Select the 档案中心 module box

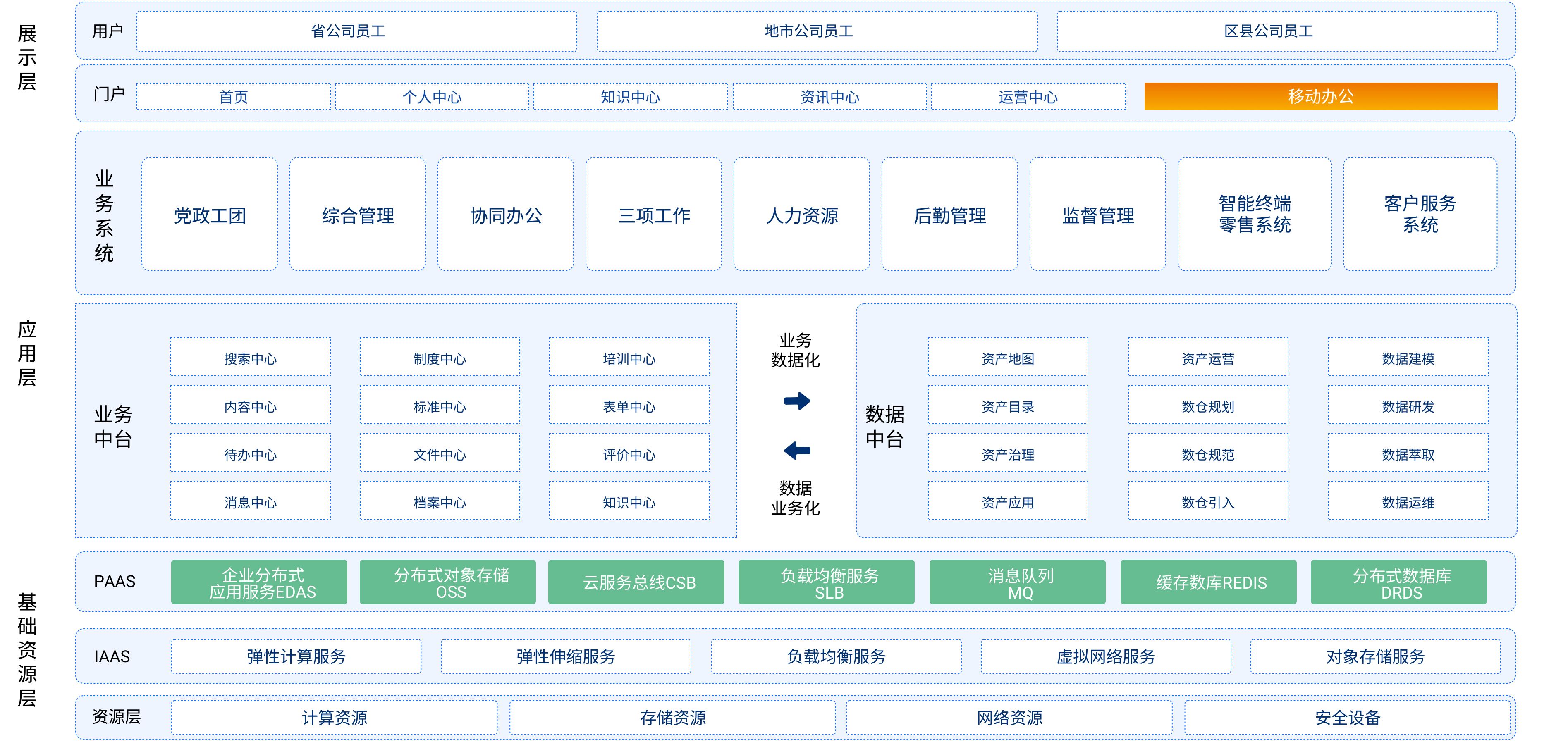point(440,501)
